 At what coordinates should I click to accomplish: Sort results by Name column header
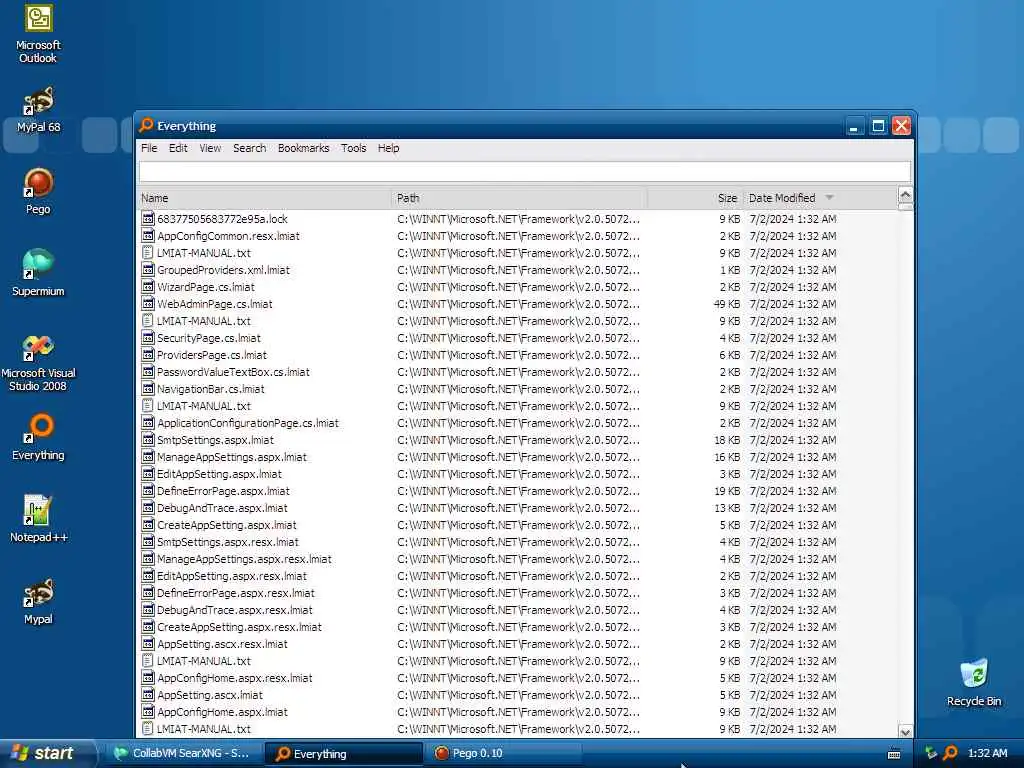264,198
